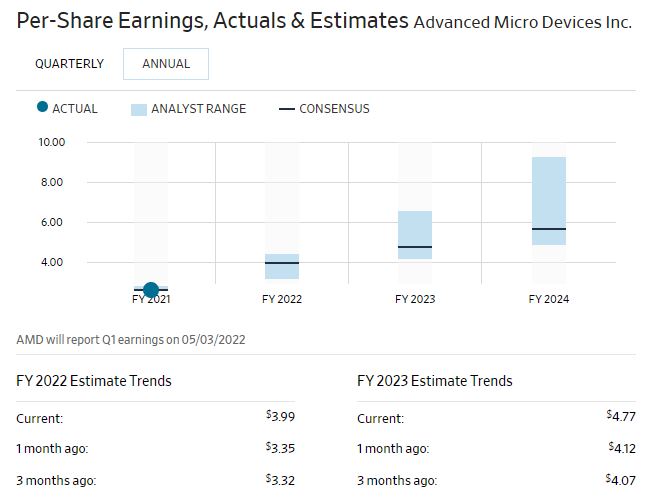The image size is (647, 501).
Task: Click the 6.00 y-axis value
Action: click(52, 222)
